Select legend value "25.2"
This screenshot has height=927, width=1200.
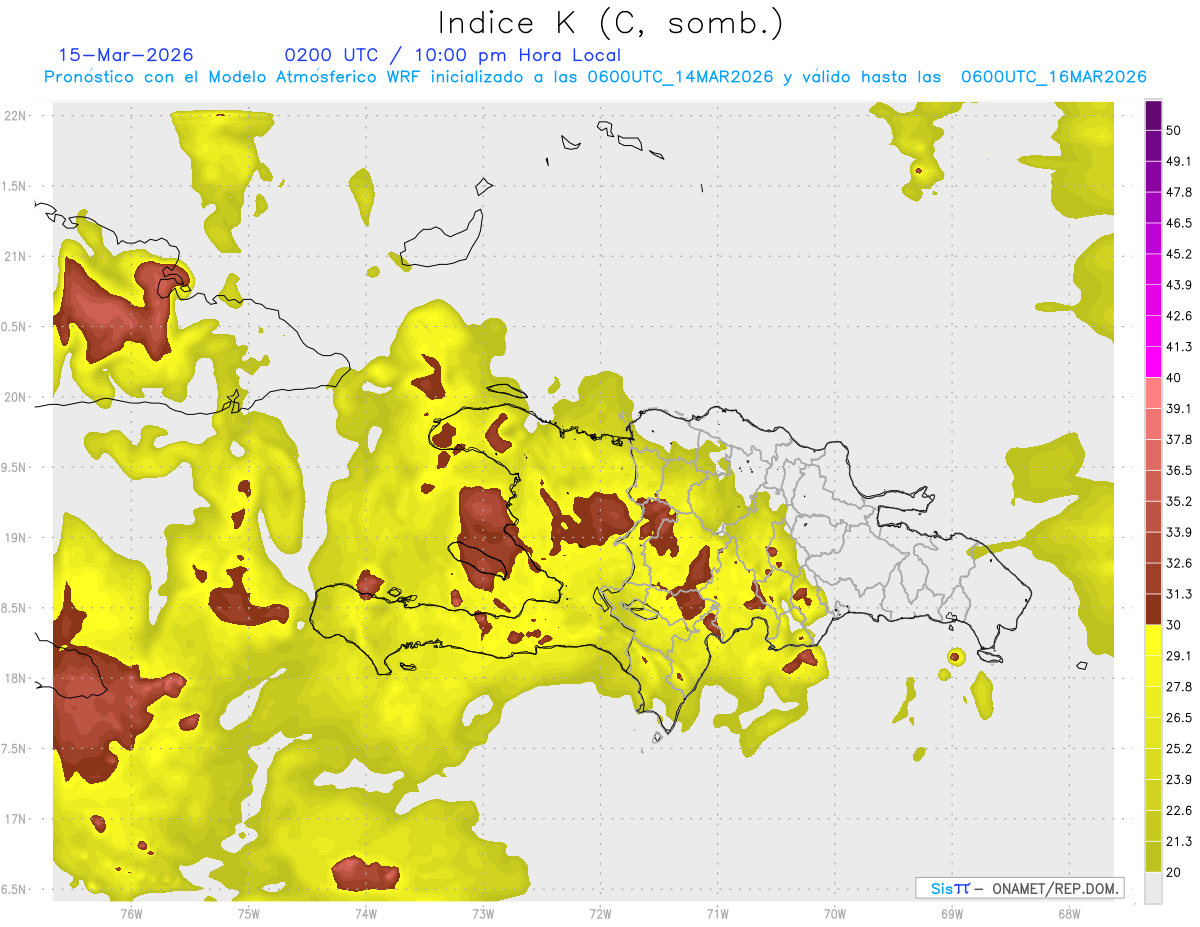[x=1179, y=748]
